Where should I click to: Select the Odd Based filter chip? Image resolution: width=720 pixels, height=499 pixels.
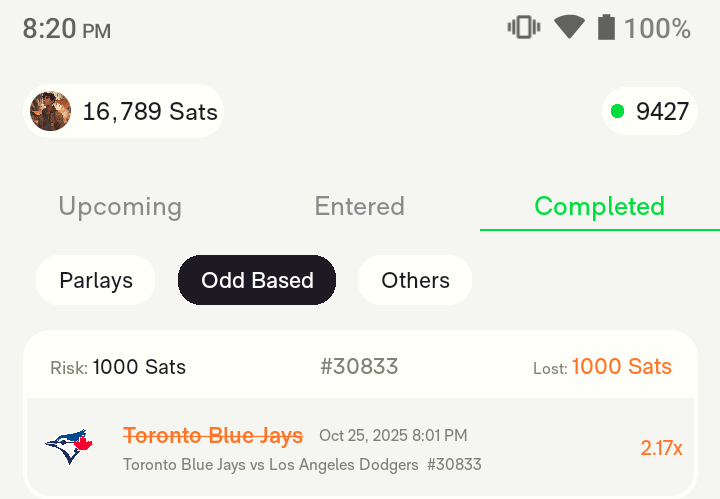tap(257, 280)
